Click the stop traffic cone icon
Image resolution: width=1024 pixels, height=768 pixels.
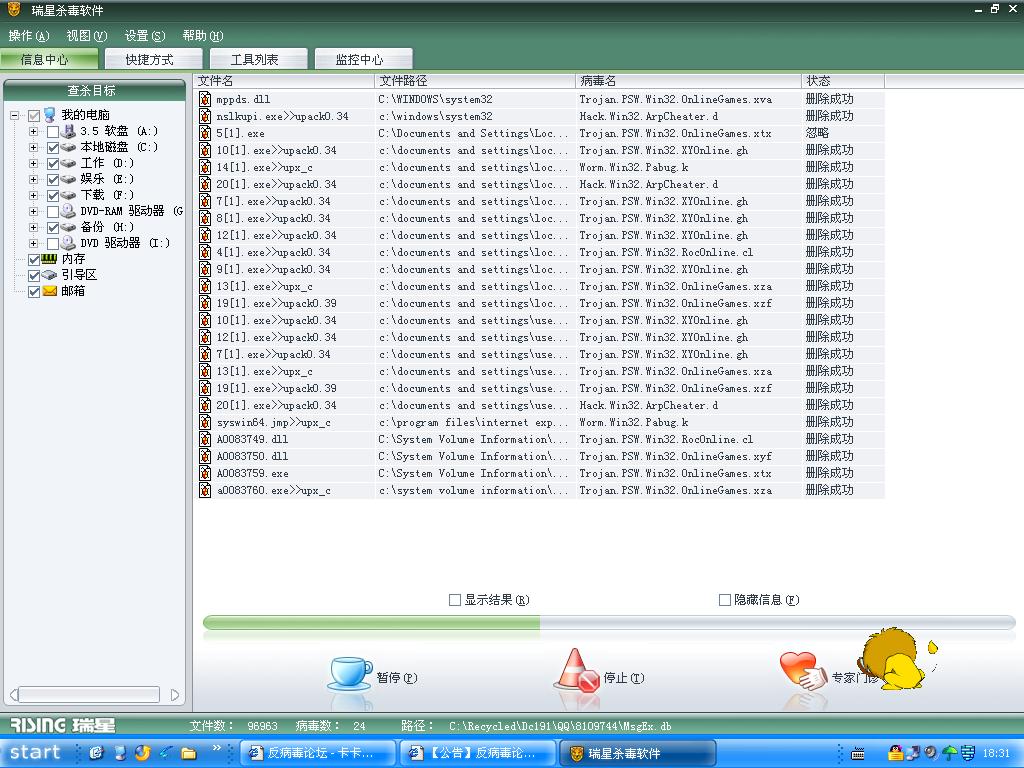(575, 671)
